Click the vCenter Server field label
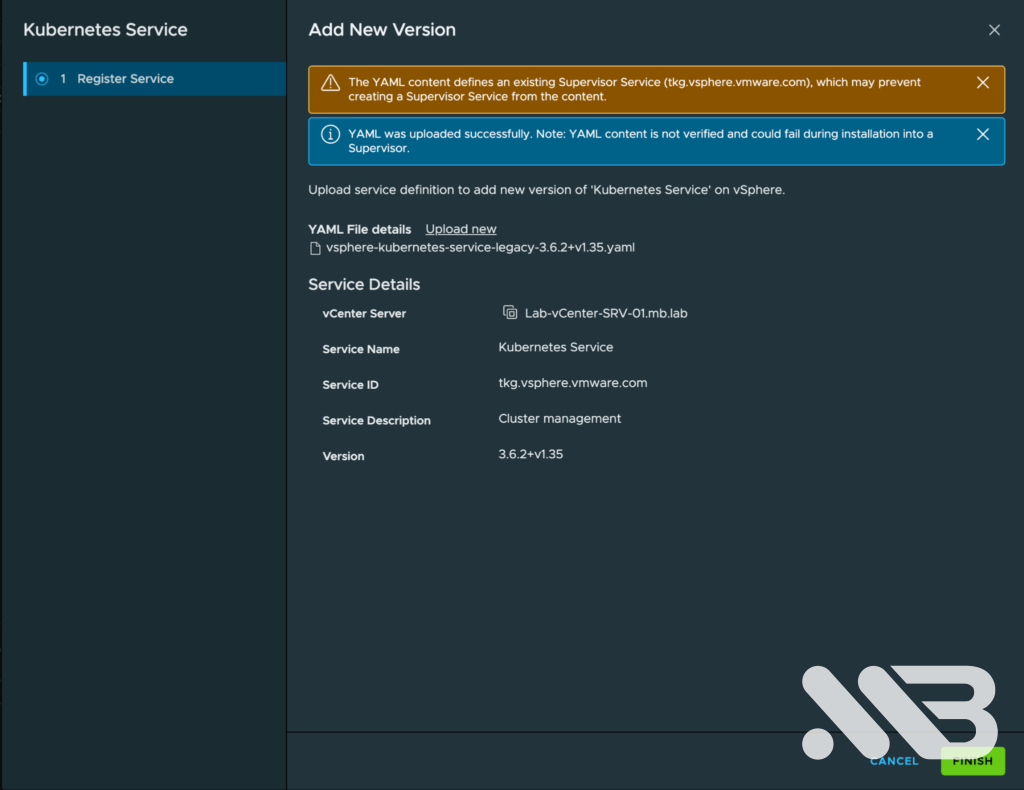The width and height of the screenshot is (1024, 790). [x=364, y=313]
